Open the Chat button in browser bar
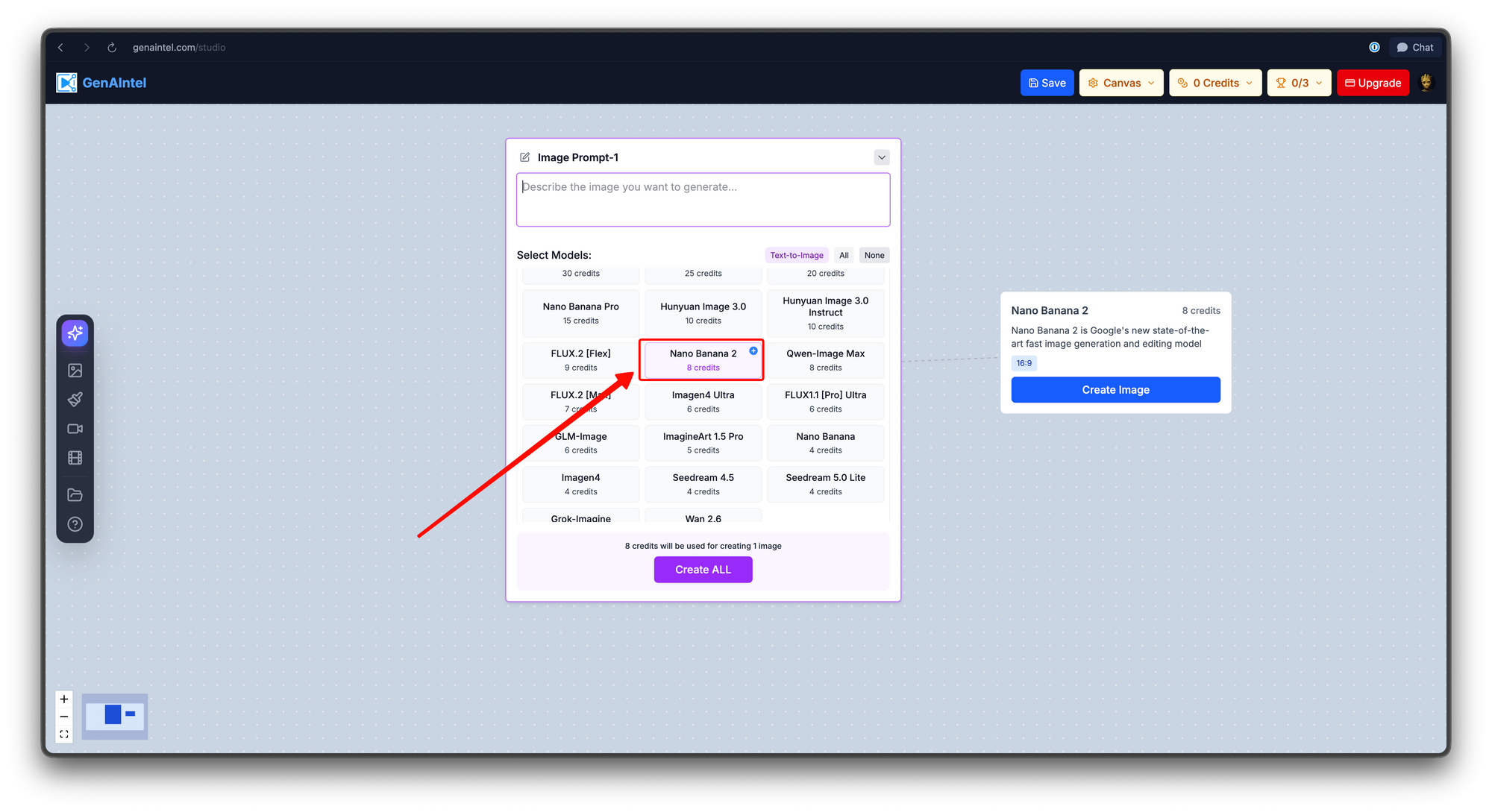1492x812 pixels. (1415, 47)
